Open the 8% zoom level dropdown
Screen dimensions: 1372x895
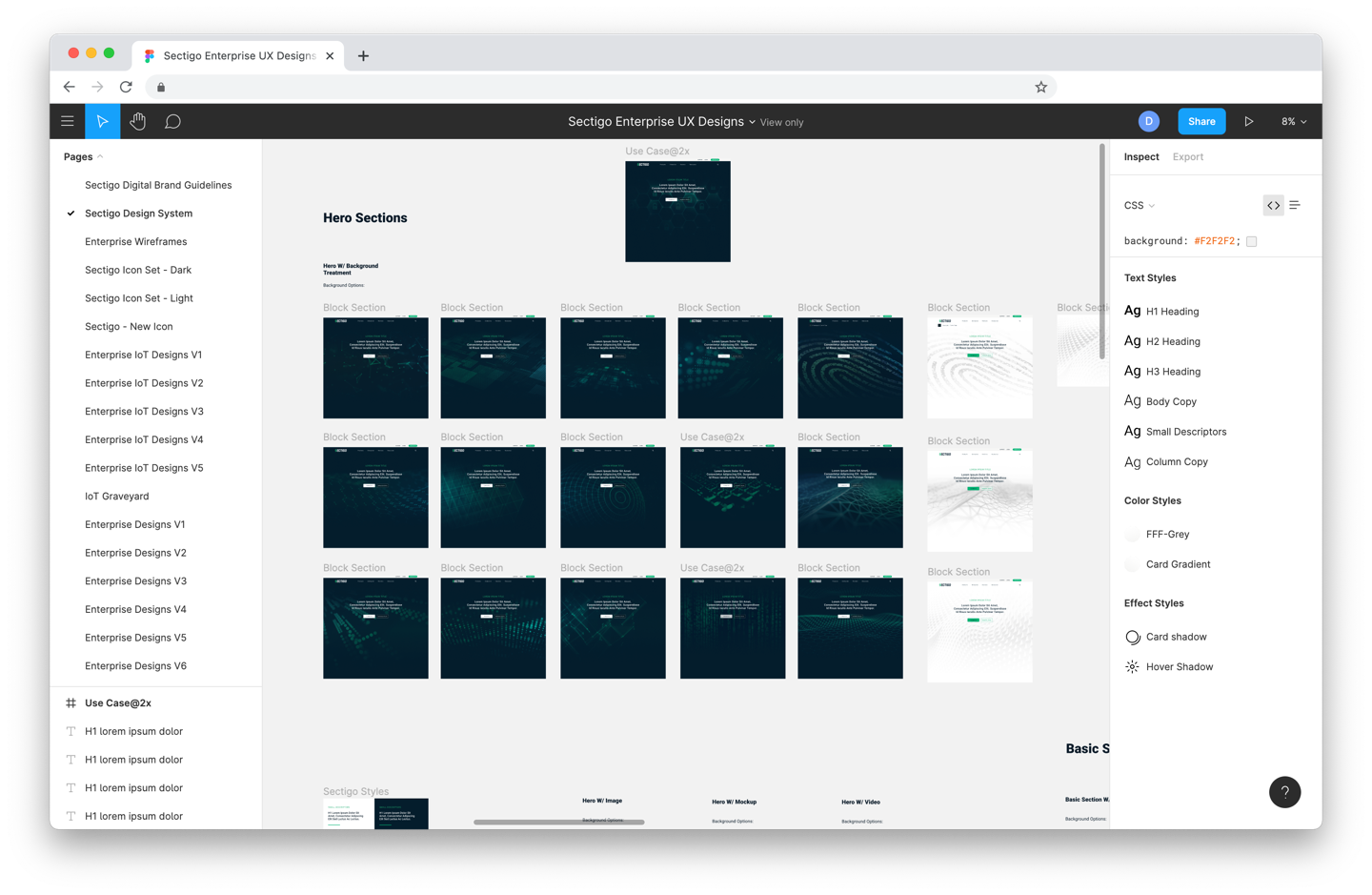(x=1293, y=121)
